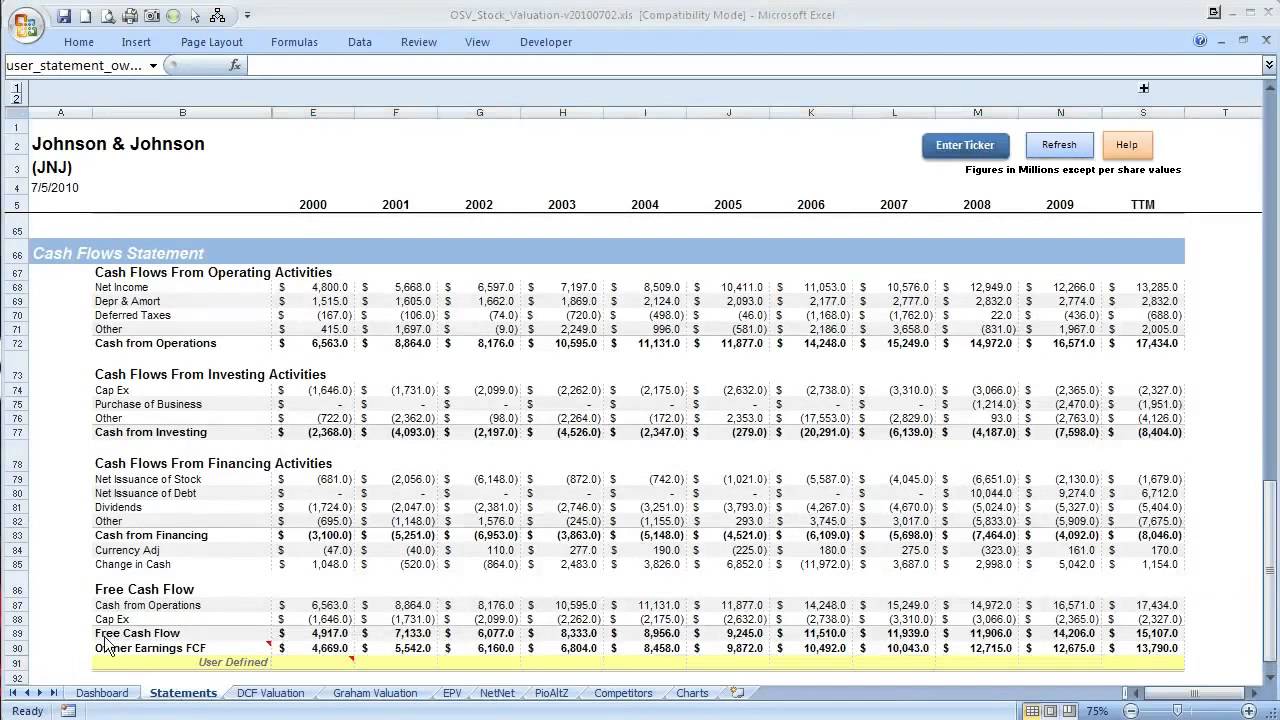Open the Formulas ribbon tab

pos(294,42)
